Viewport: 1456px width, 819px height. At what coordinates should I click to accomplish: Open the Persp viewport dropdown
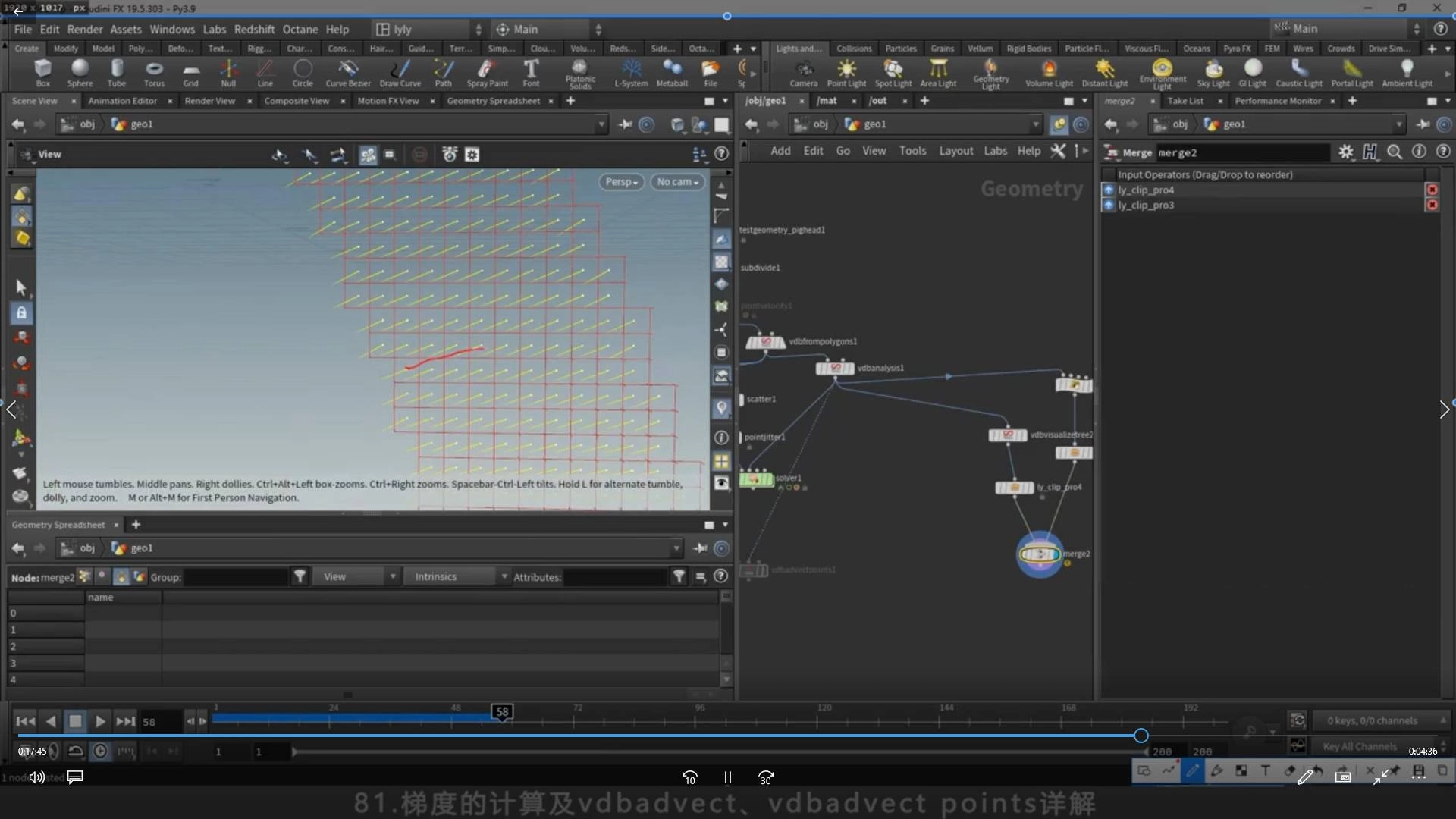(x=621, y=182)
